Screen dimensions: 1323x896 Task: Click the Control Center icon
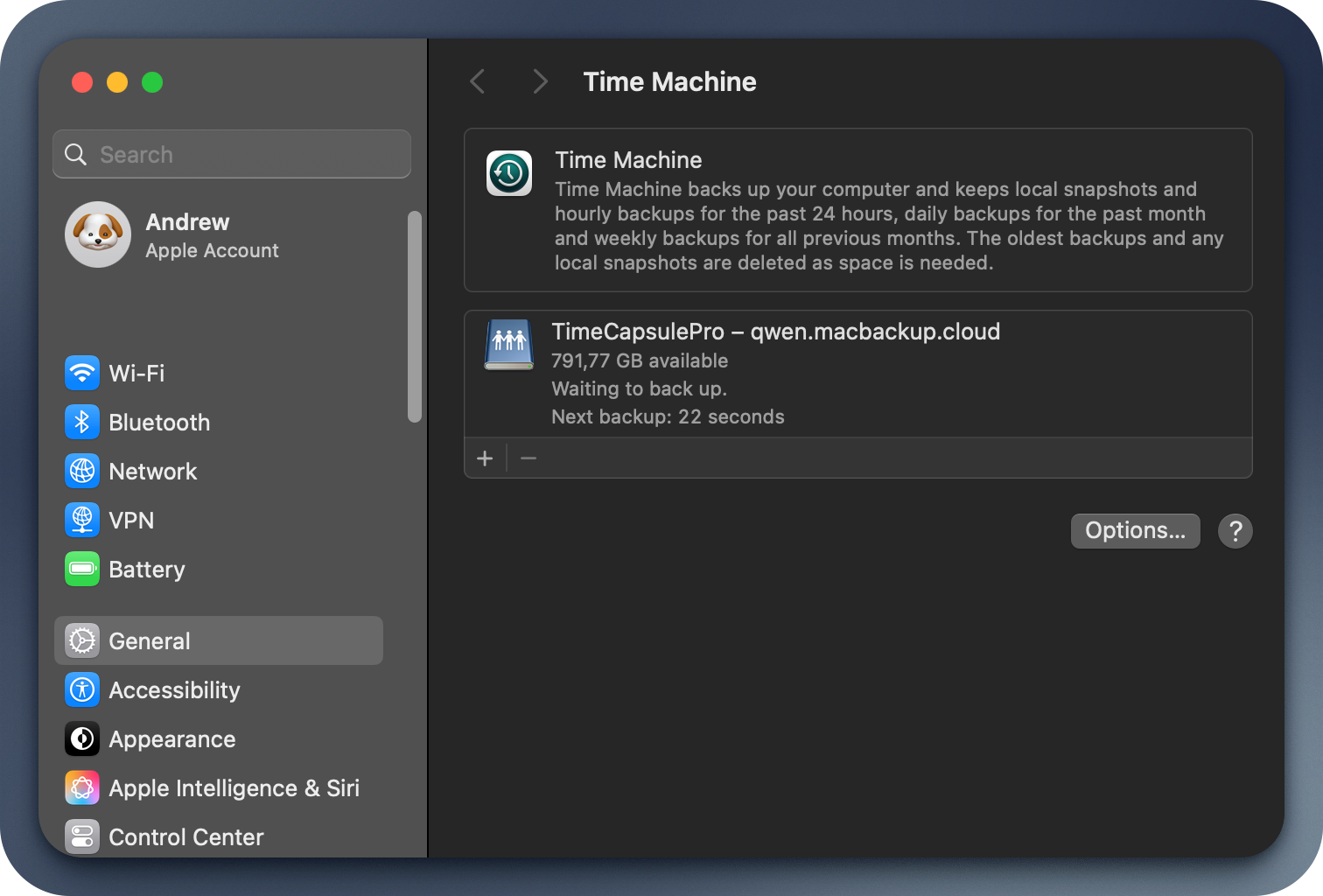pos(82,837)
